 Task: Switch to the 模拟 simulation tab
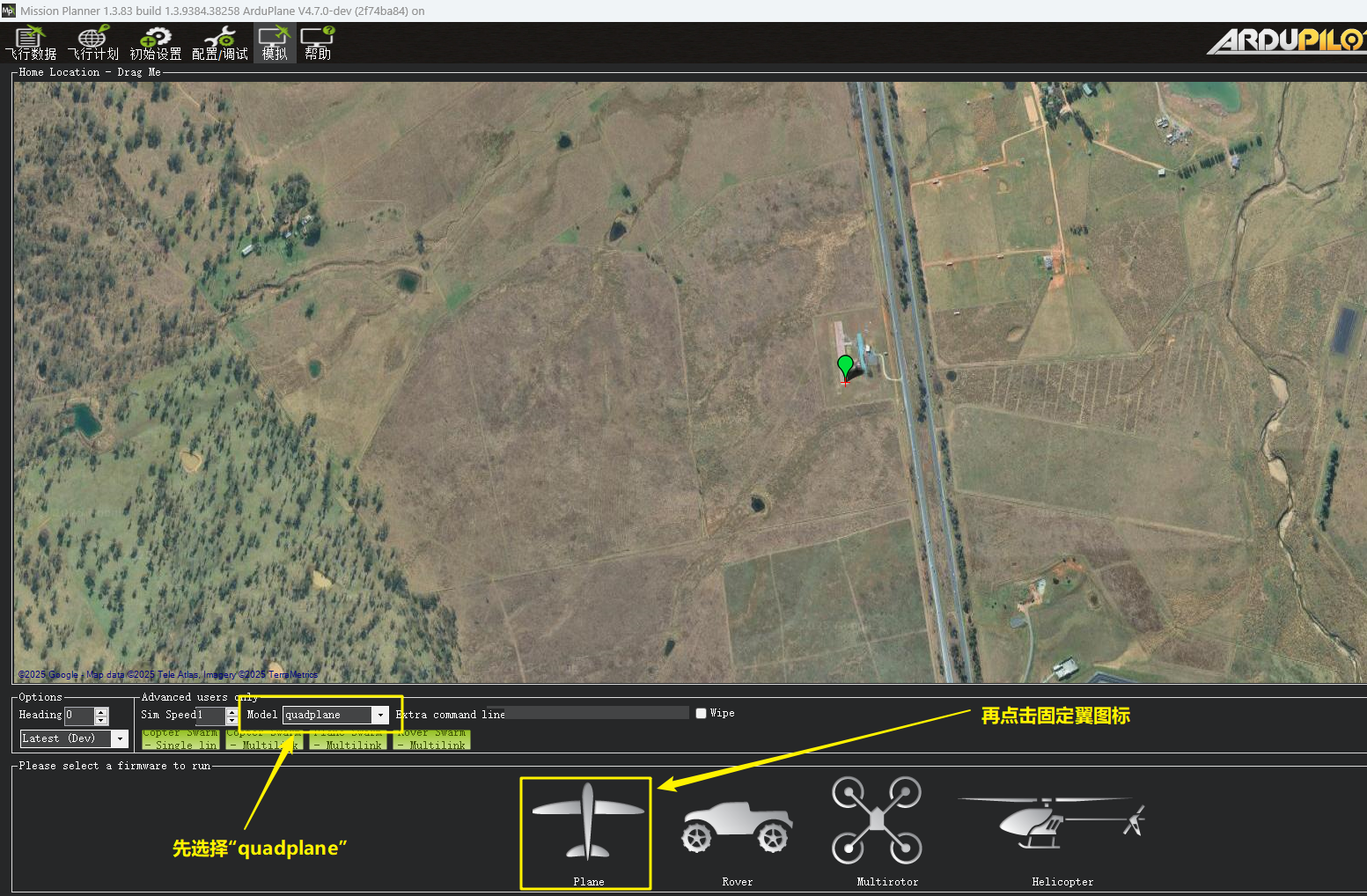[x=275, y=43]
